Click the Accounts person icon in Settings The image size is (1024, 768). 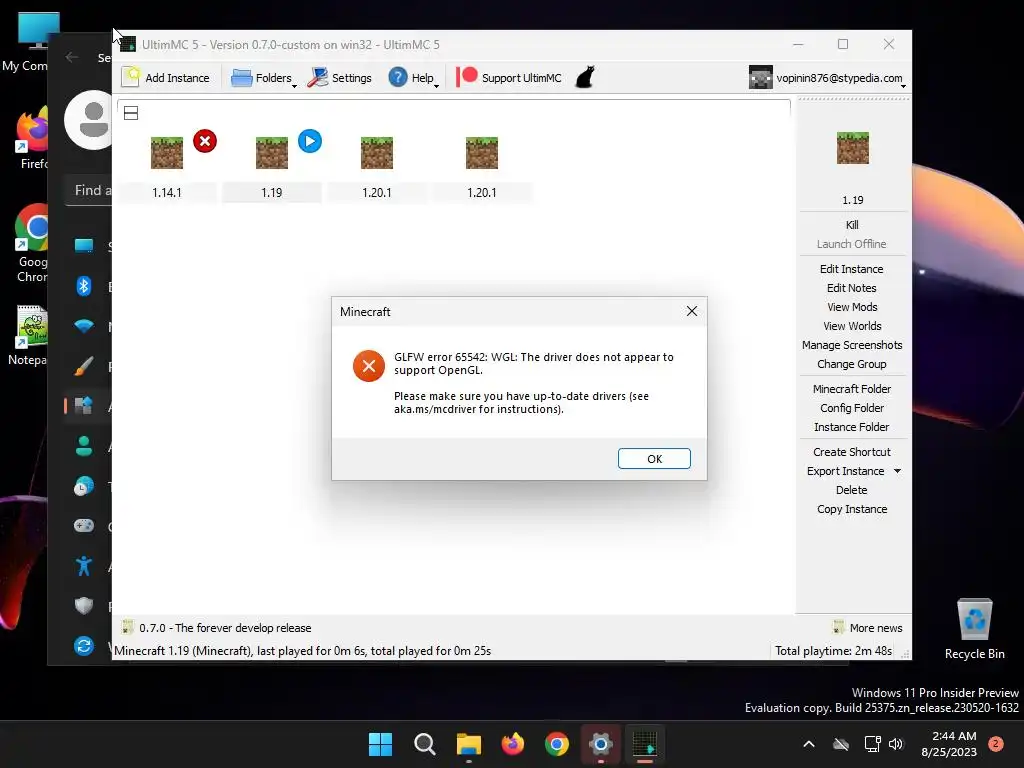point(84,446)
